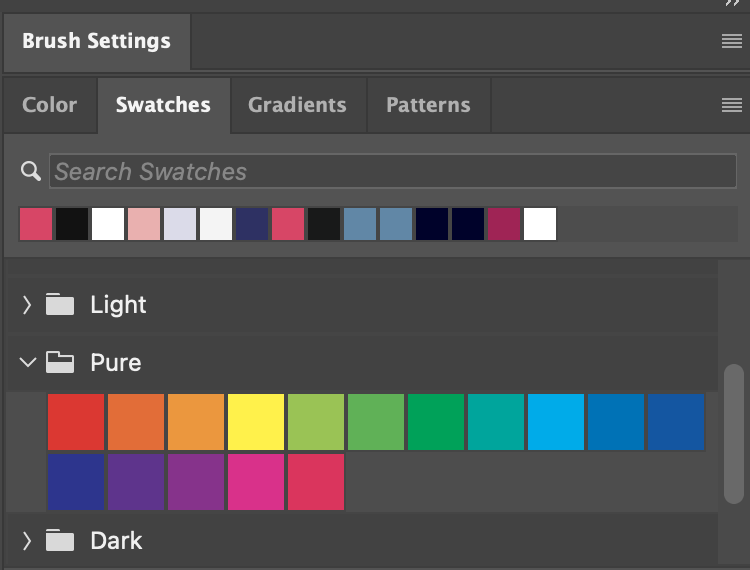
Task: Expand the Light swatch group
Action: pyautogui.click(x=27, y=305)
